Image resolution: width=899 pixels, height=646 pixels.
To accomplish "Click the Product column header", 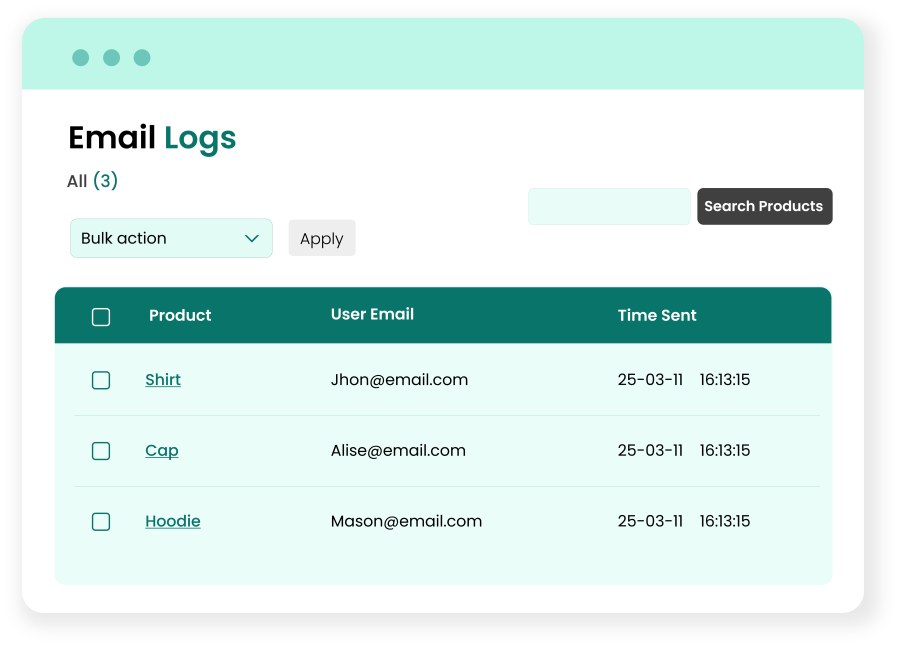I will [x=180, y=315].
